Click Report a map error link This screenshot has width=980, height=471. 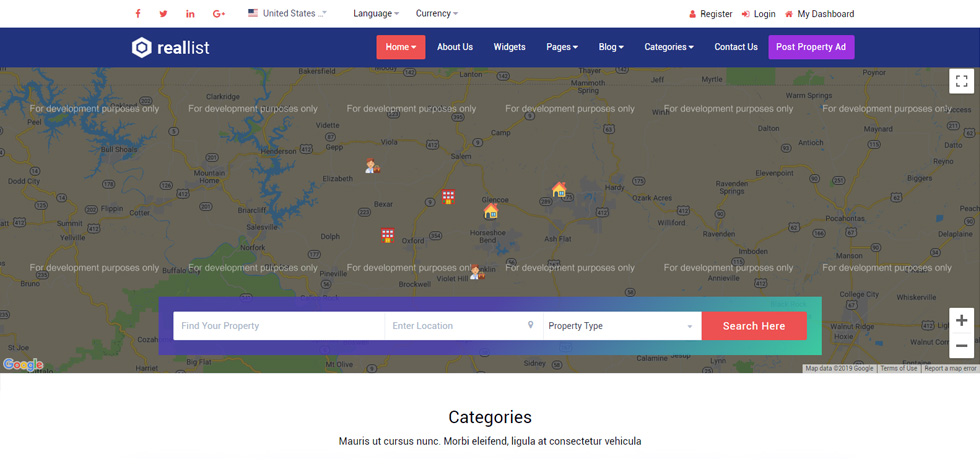click(950, 369)
